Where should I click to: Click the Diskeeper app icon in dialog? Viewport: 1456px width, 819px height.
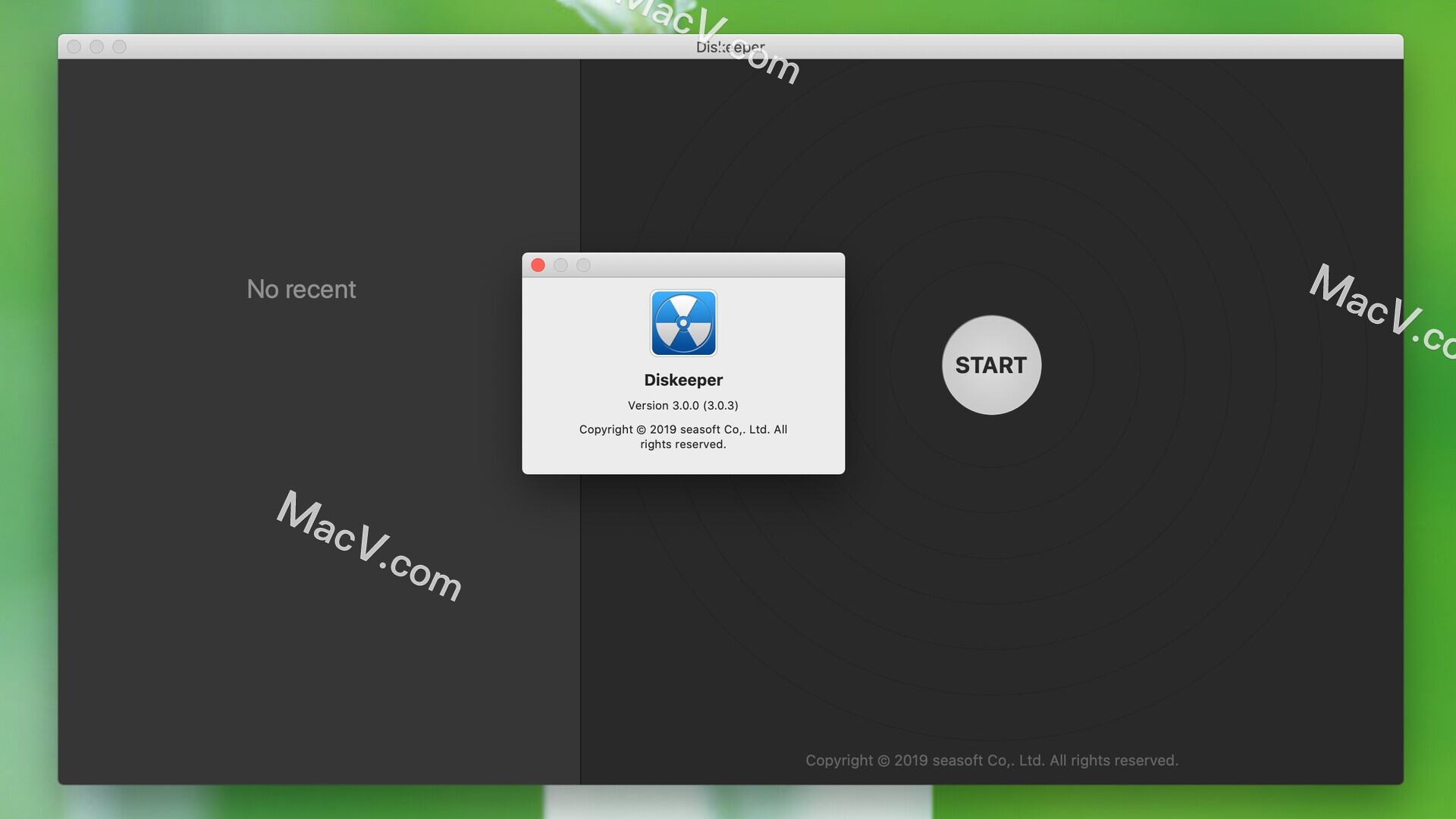pyautogui.click(x=683, y=323)
